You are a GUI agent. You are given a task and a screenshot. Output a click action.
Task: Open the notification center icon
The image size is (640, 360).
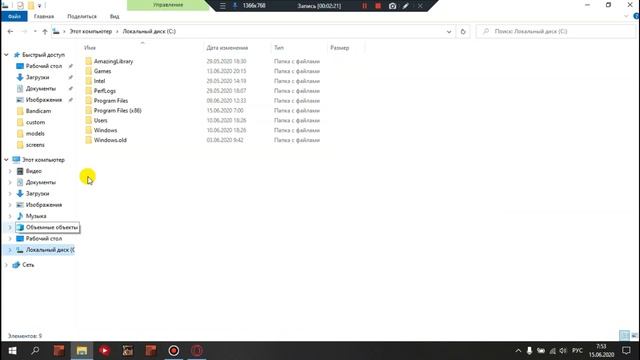coord(627,351)
